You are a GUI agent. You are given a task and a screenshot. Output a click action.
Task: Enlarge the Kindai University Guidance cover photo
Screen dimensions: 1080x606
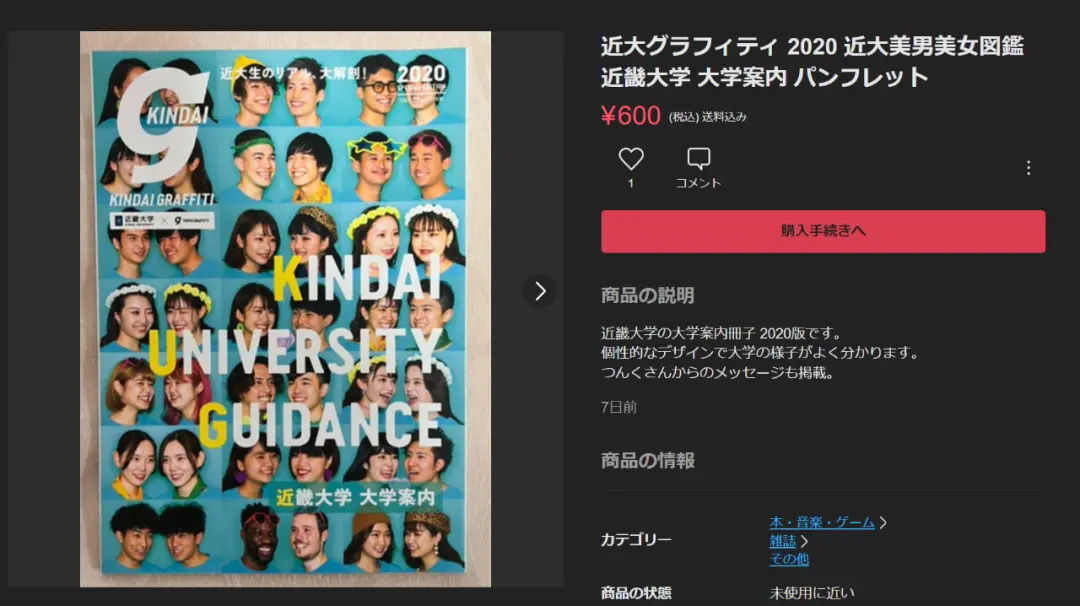pyautogui.click(x=285, y=309)
